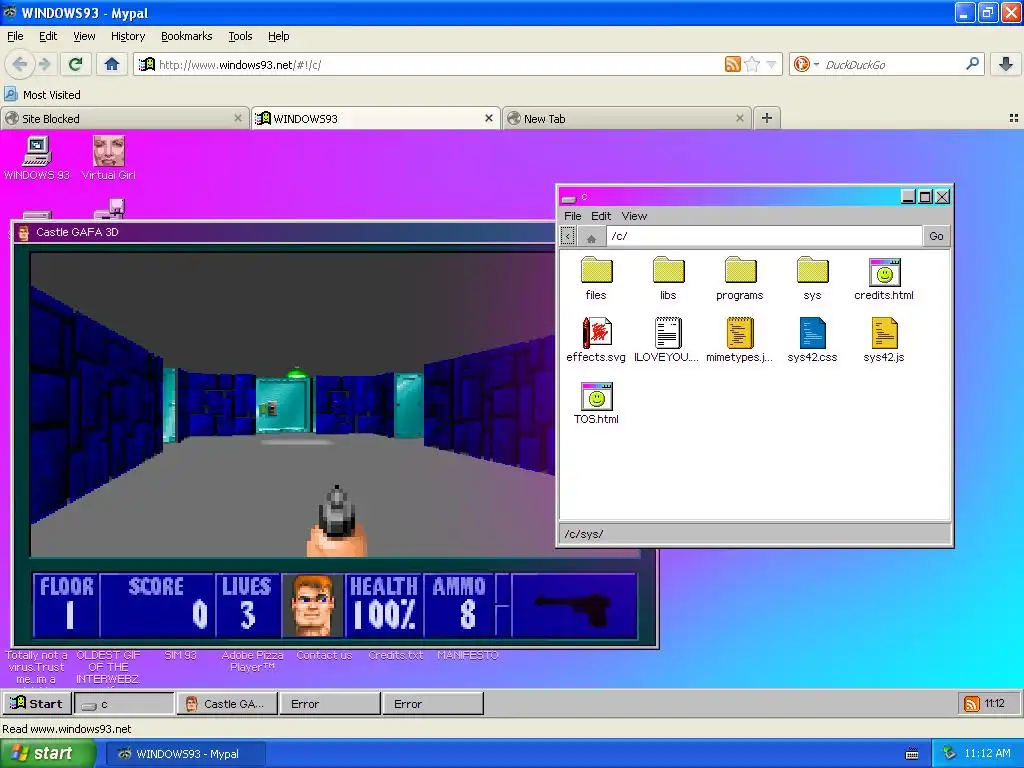
Task: Click the WINDOWS 93 desktop icon
Action: point(37,157)
